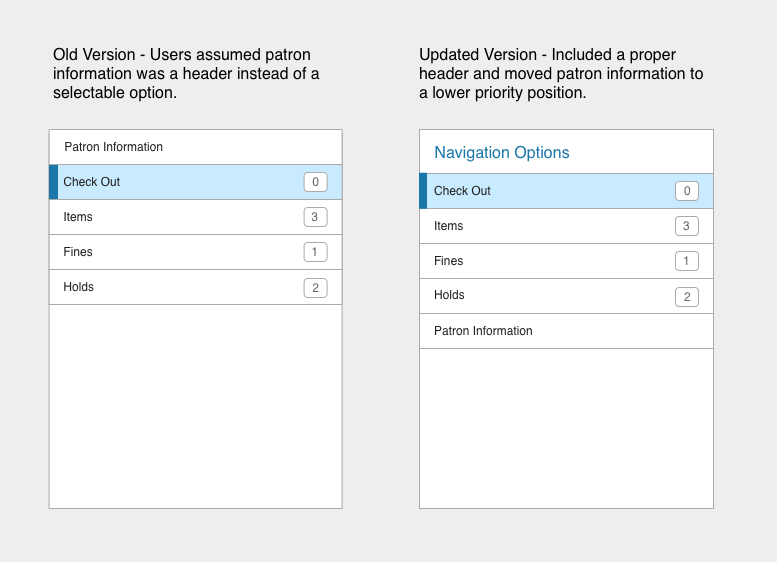Click the blue selection bar beside updated Check Out
The image size is (777, 562).
click(423, 191)
